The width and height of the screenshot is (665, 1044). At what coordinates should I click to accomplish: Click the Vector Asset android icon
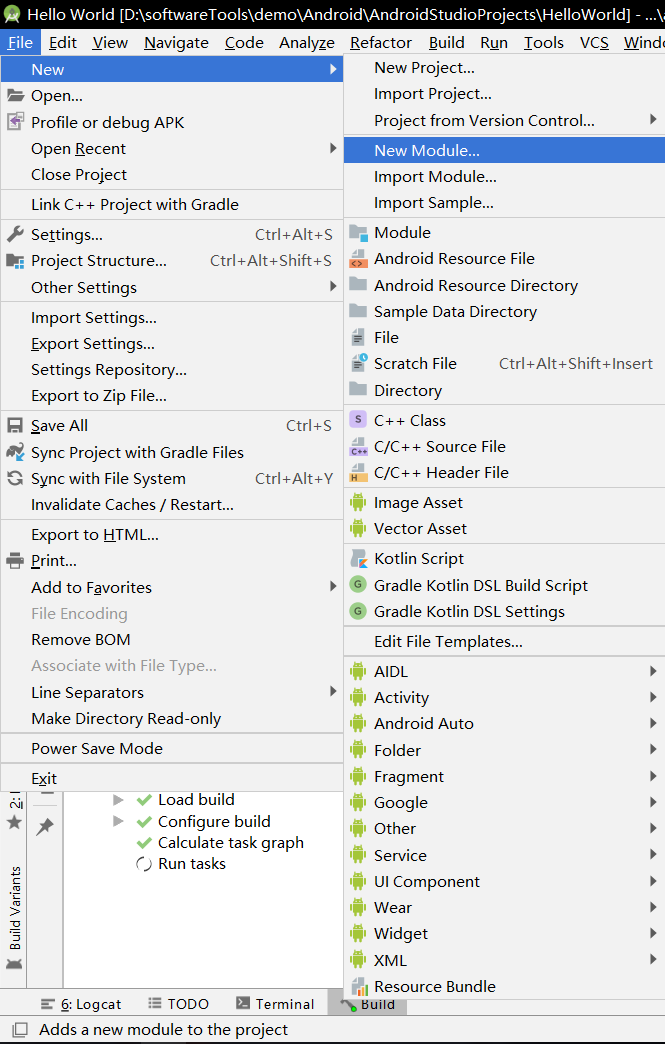coord(358,529)
